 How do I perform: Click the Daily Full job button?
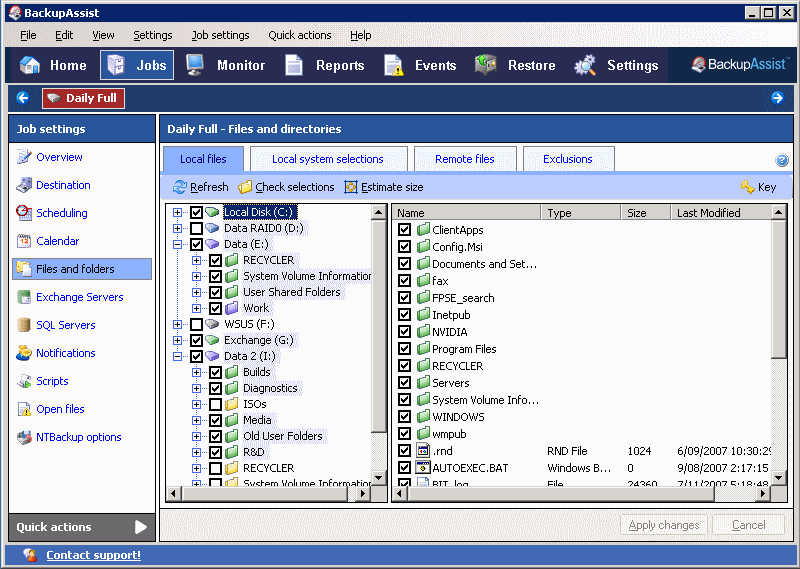tap(83, 98)
